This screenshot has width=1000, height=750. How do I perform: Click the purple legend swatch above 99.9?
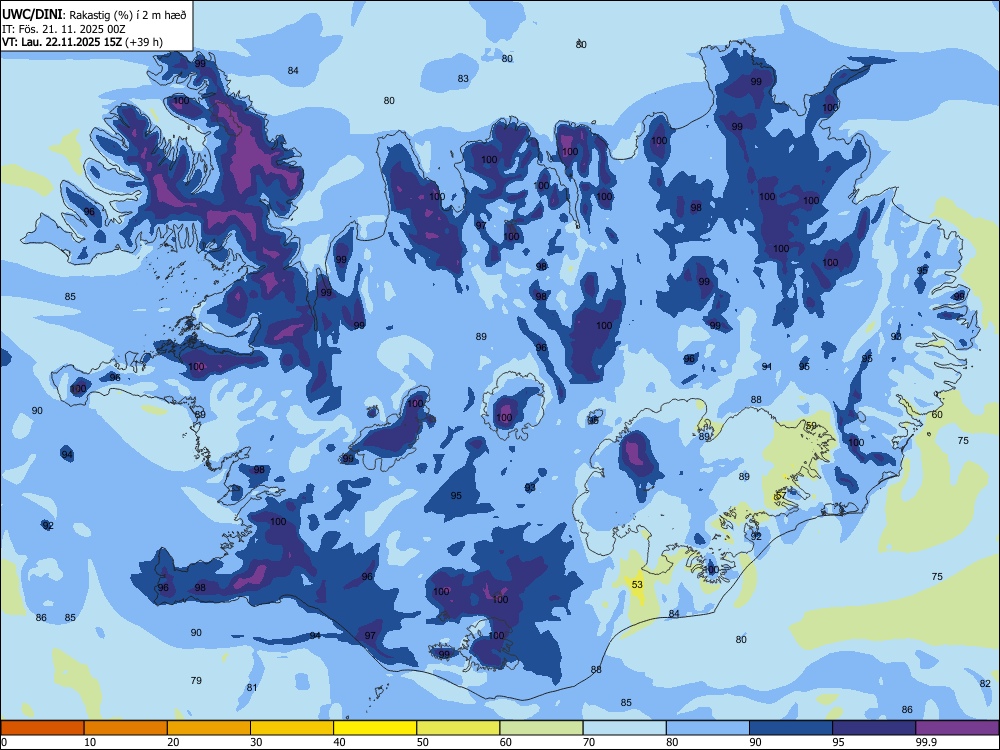957,728
